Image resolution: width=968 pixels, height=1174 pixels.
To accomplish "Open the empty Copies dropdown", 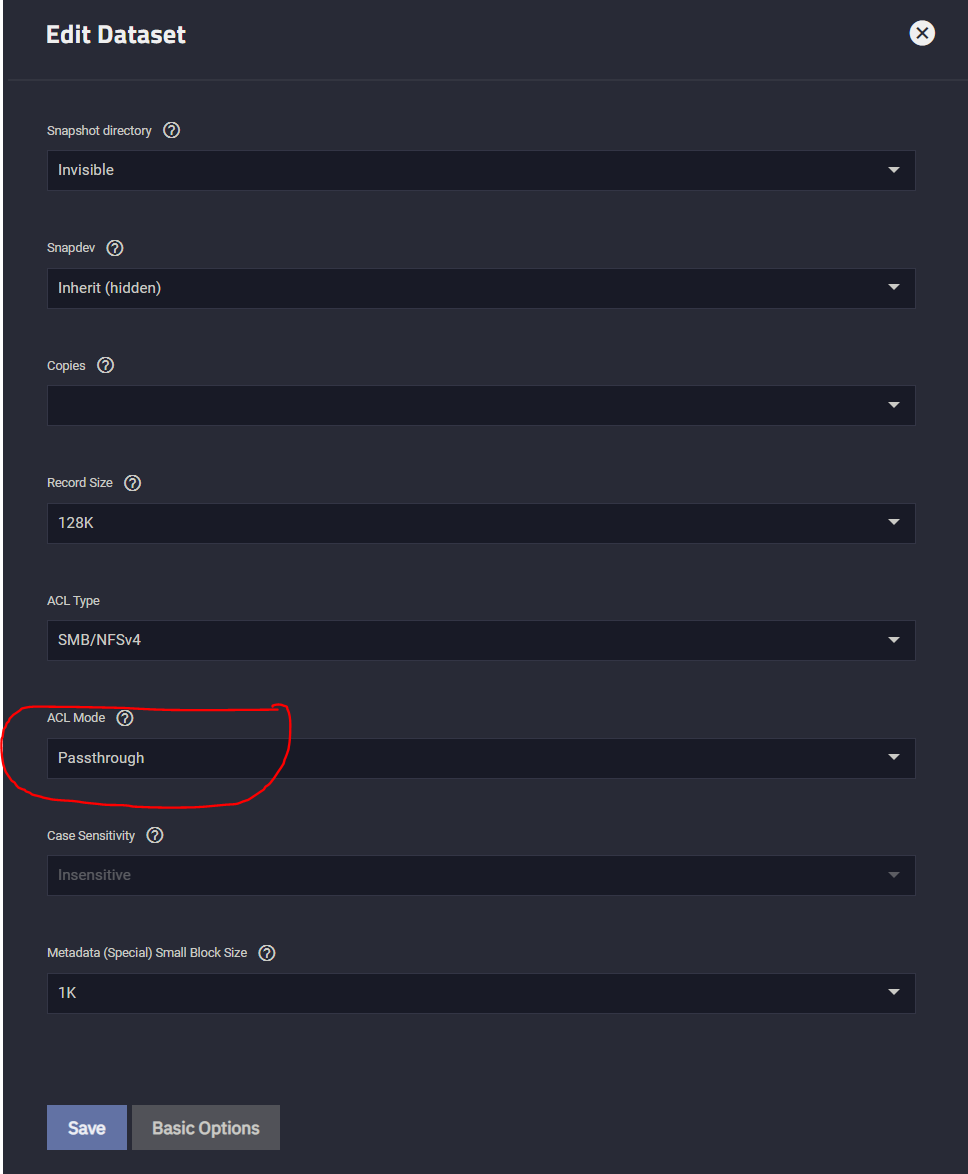I will click(481, 406).
